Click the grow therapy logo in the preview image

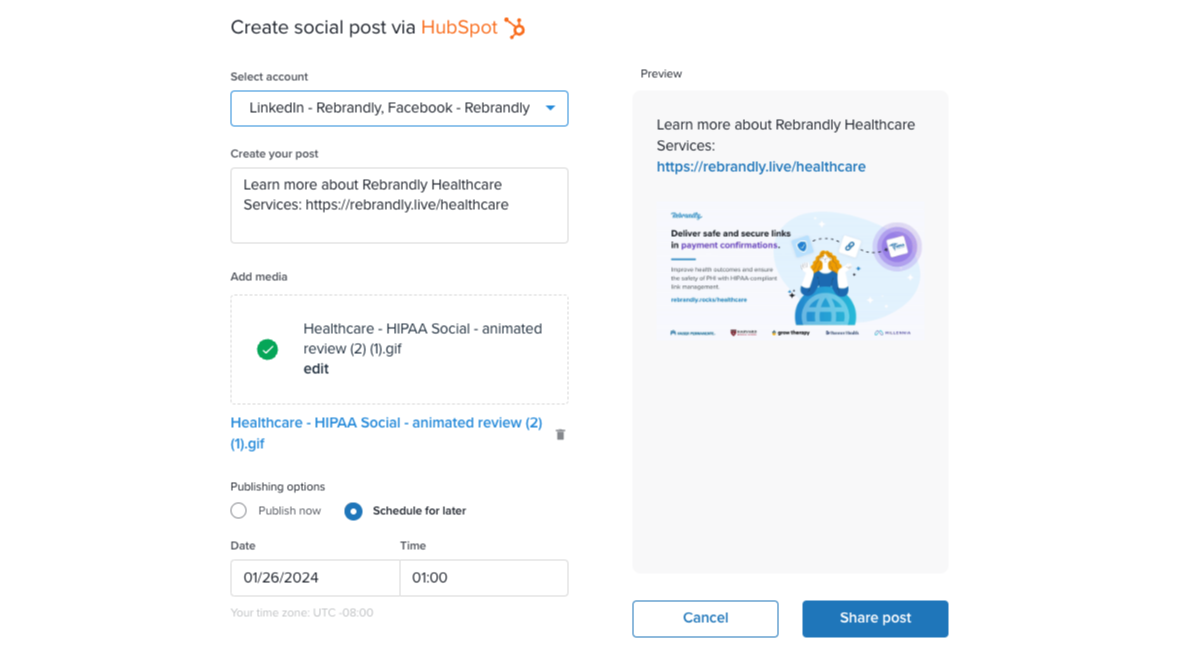coord(790,332)
